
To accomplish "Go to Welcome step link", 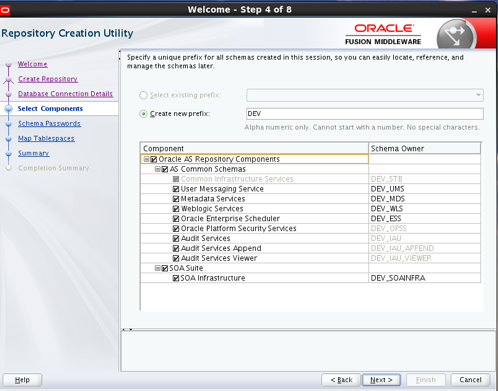I will coord(33,64).
